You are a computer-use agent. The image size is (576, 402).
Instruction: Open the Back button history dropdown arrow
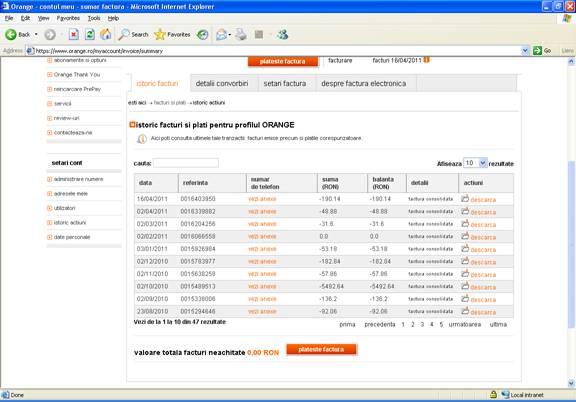36,35
